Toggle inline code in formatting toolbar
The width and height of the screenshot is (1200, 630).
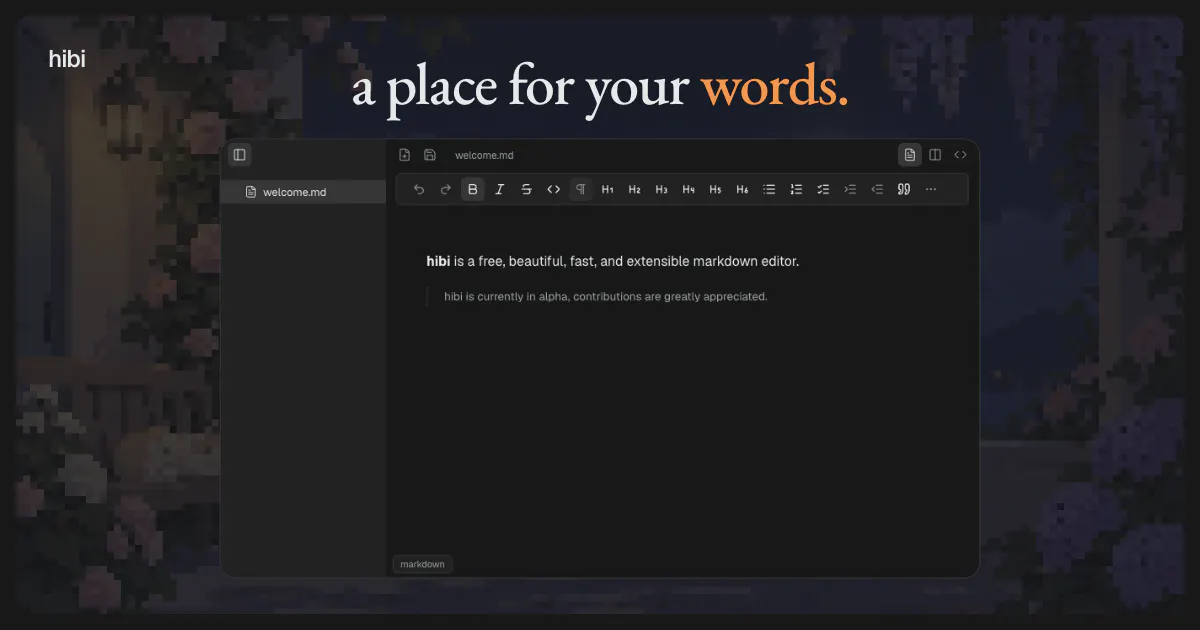[x=553, y=189]
